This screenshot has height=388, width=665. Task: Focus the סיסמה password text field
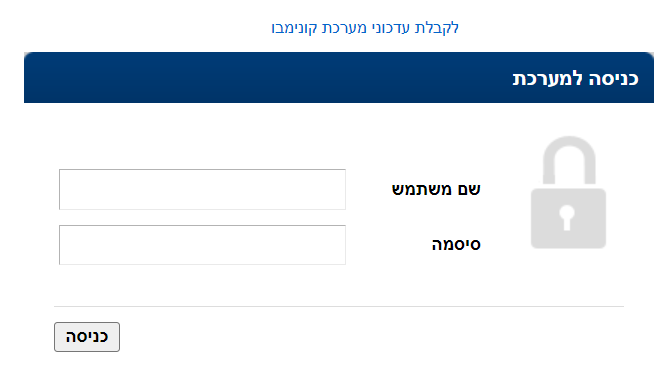[202, 245]
